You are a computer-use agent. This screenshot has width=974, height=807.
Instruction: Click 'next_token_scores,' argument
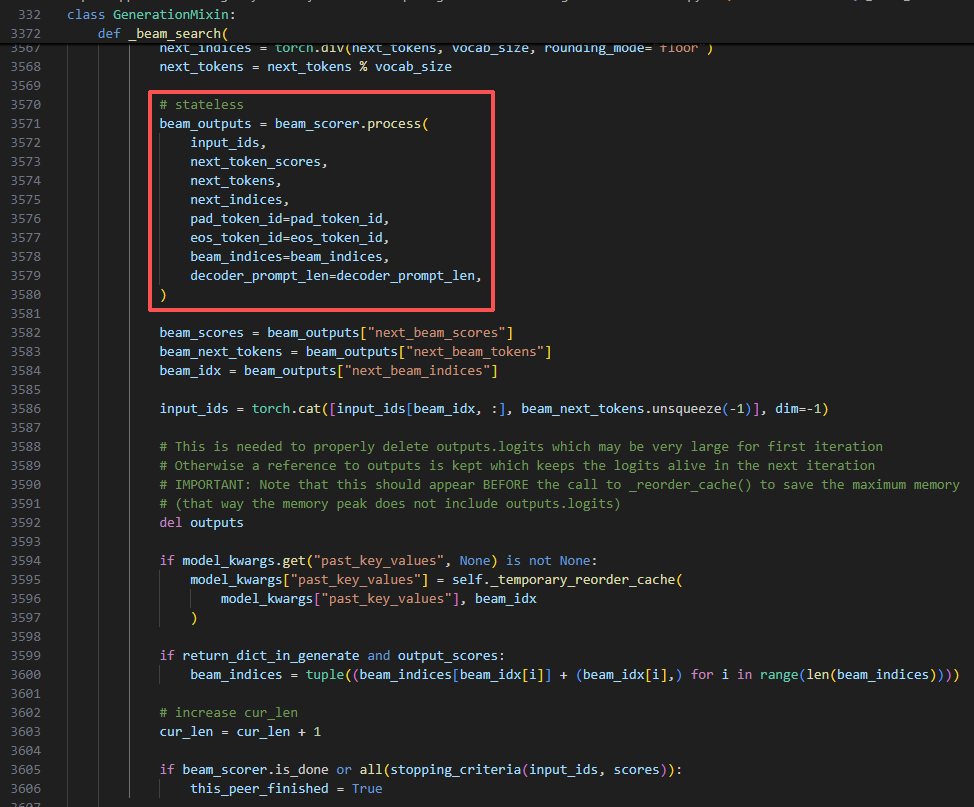258,162
